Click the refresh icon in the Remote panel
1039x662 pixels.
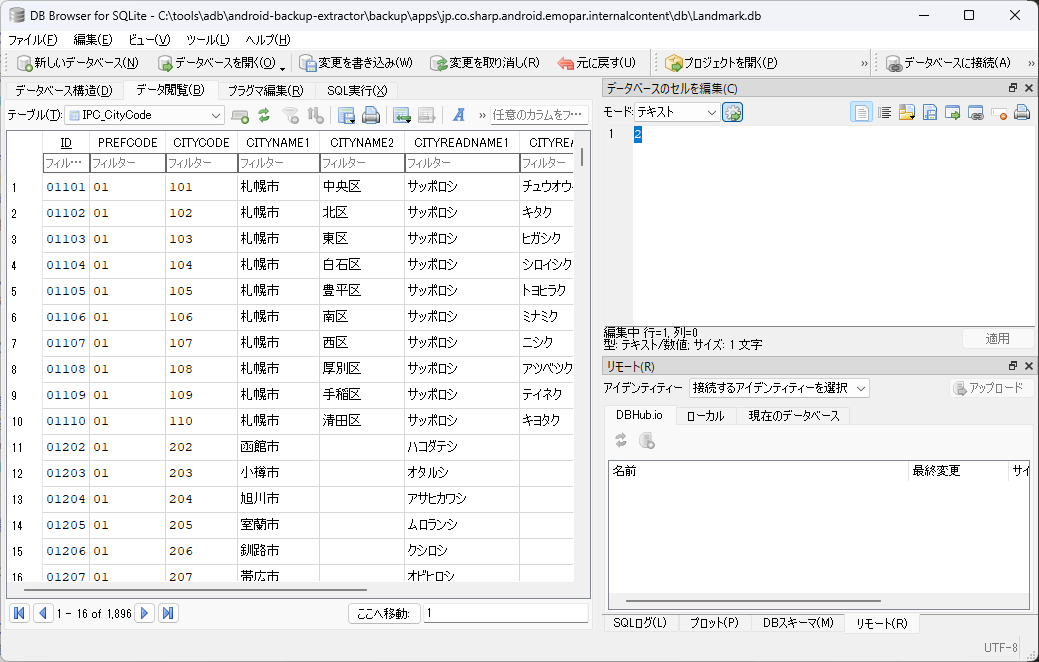[621, 441]
